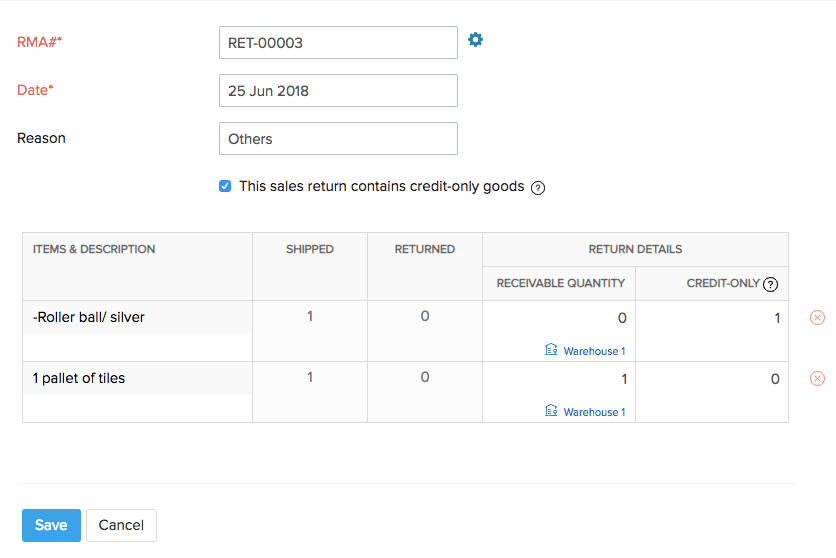Delete the 1 pallet of tiles row
This screenshot has height=558, width=836.
817,378
